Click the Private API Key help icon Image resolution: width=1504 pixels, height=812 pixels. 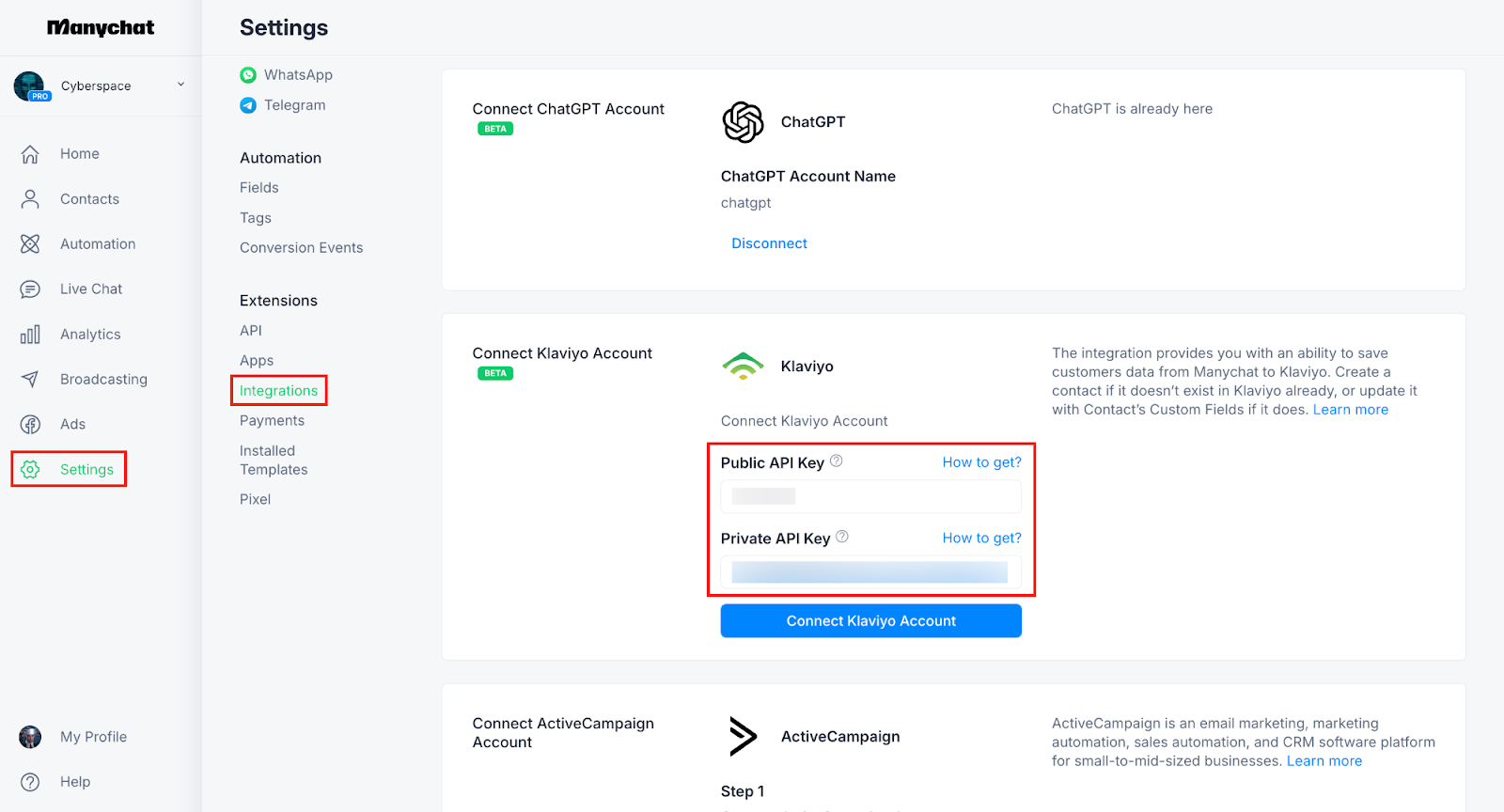tap(842, 537)
